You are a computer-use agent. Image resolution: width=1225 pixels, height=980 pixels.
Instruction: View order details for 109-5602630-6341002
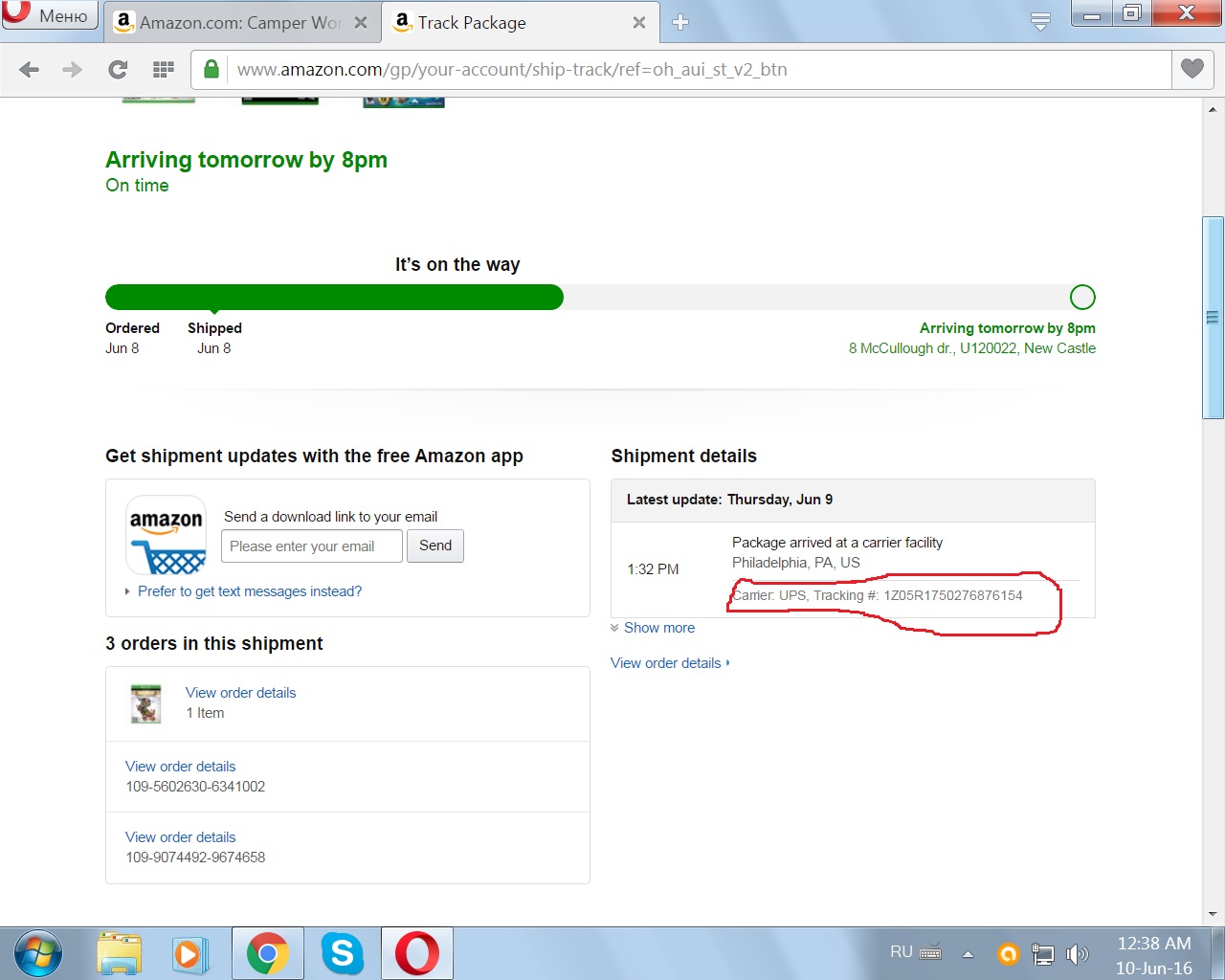[x=180, y=767]
